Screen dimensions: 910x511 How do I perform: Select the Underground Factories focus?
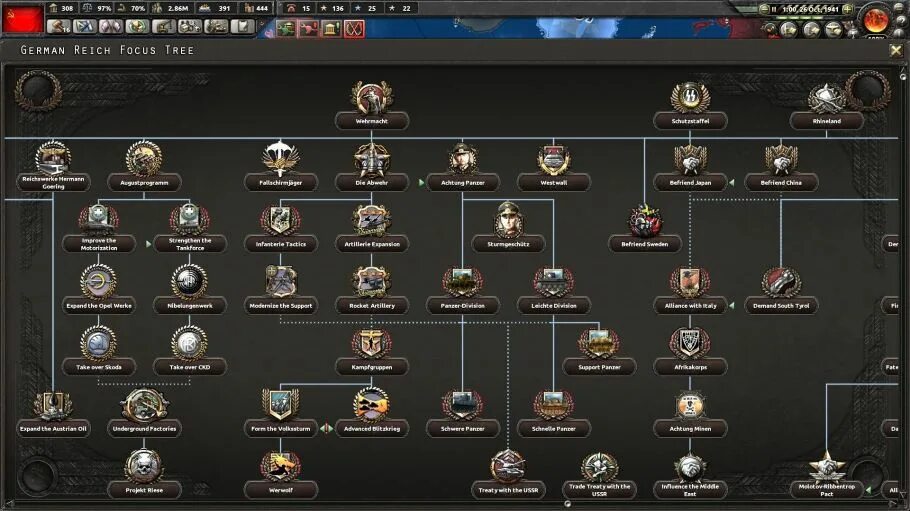coord(144,413)
